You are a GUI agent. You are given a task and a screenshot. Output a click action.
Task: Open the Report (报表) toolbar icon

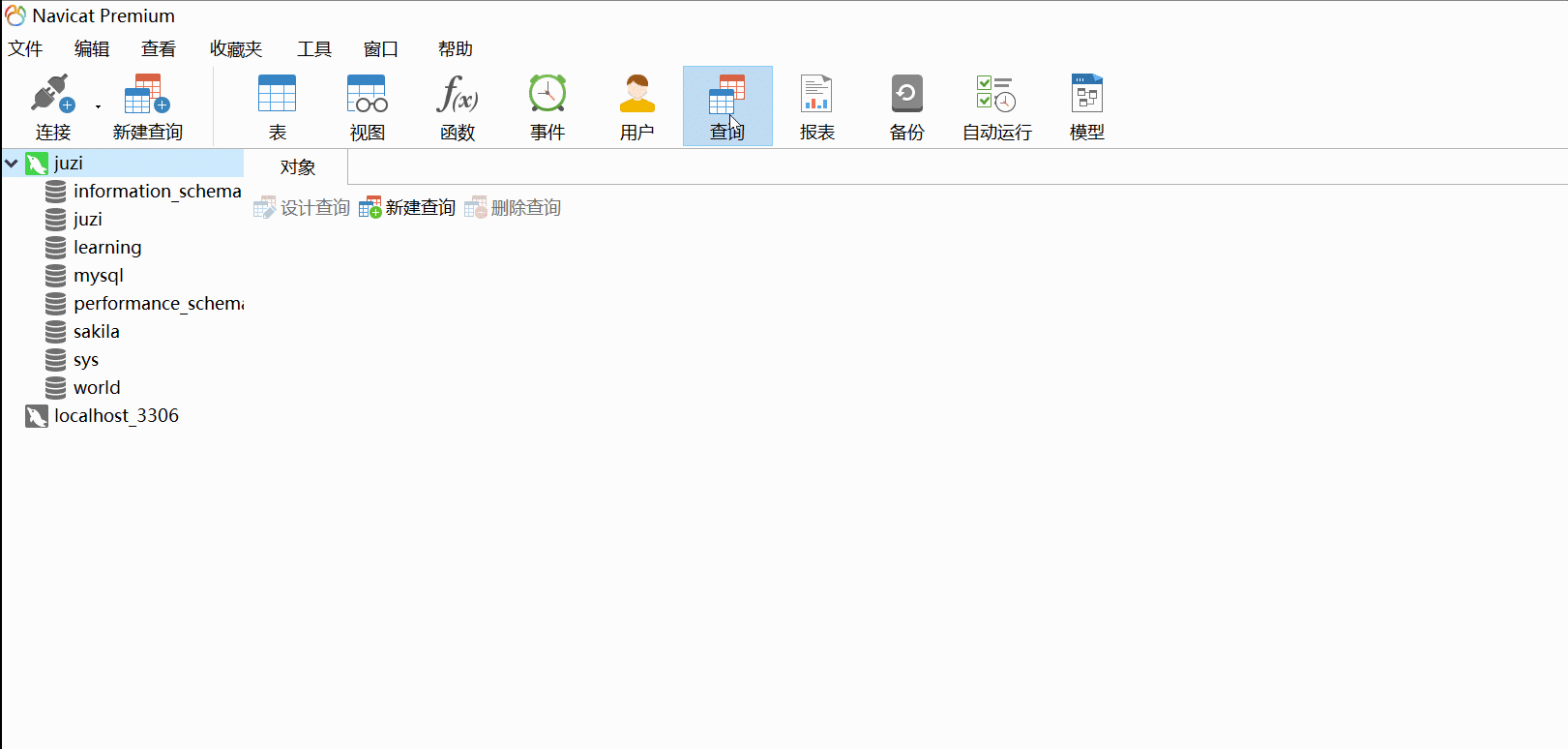pos(816,94)
